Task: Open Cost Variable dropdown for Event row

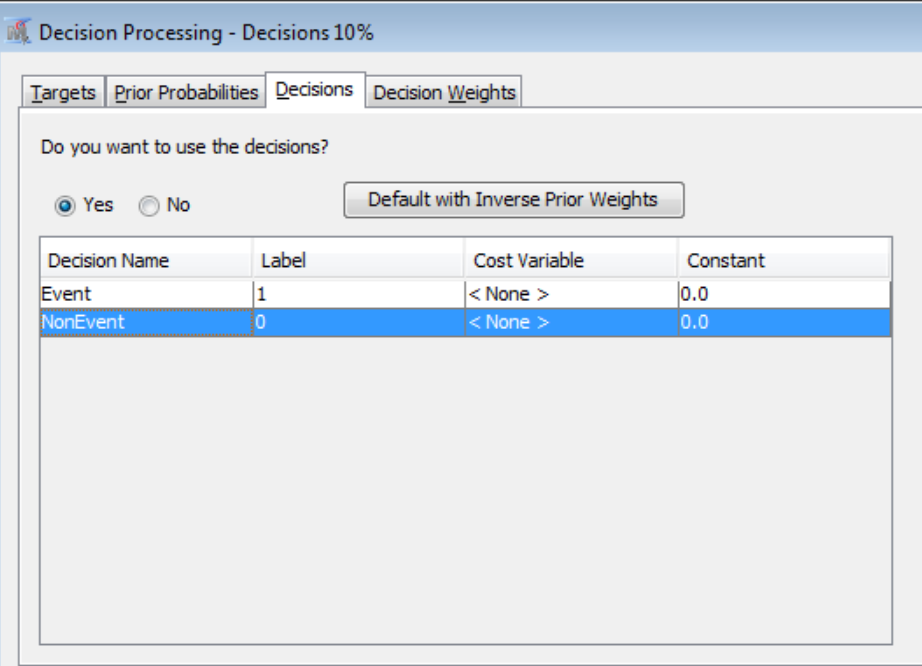Action: [x=570, y=294]
